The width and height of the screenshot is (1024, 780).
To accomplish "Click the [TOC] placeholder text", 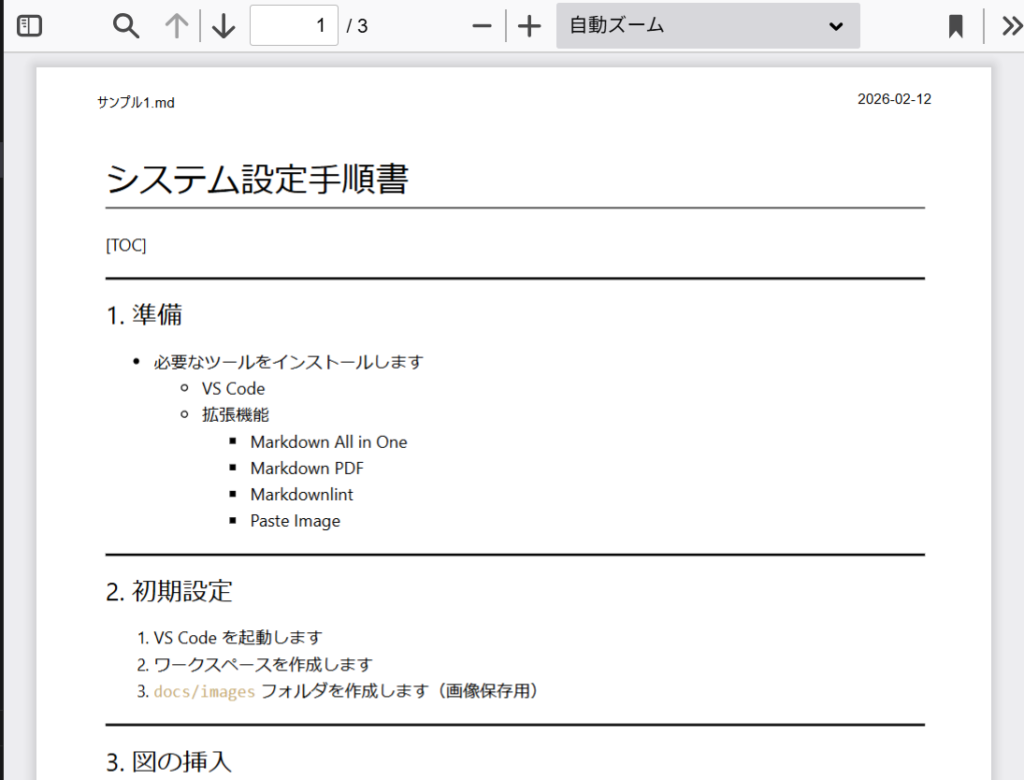I will coord(126,245).
